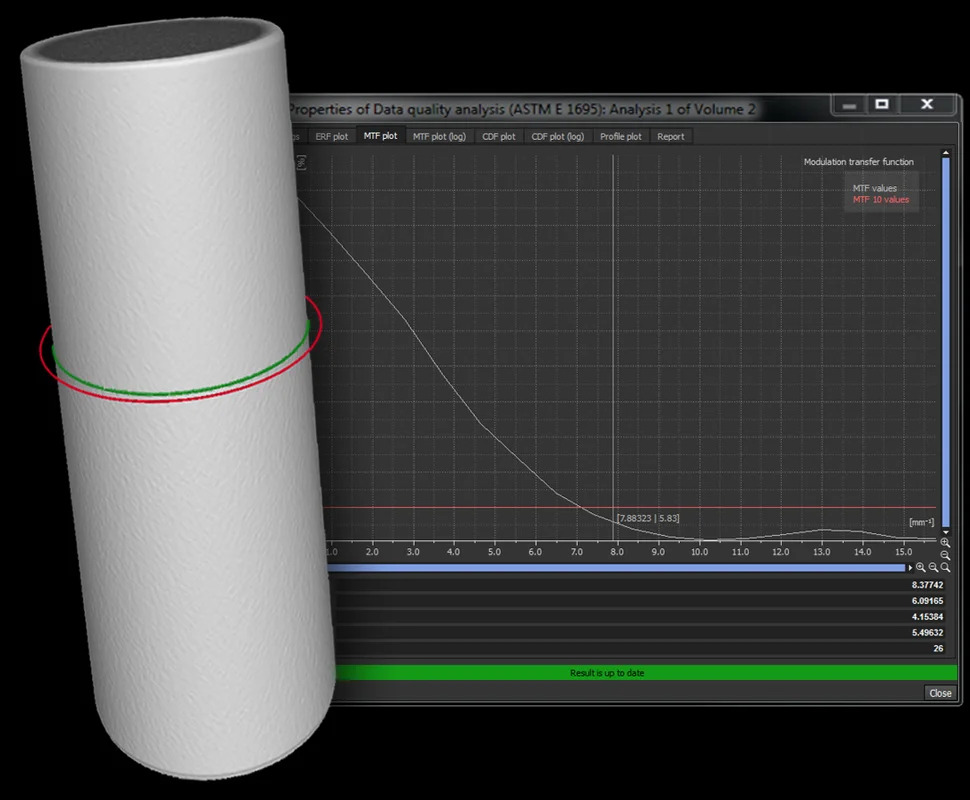Image resolution: width=970 pixels, height=800 pixels.
Task: Click the 15.0 tick label on the x-axis
Action: [x=903, y=552]
